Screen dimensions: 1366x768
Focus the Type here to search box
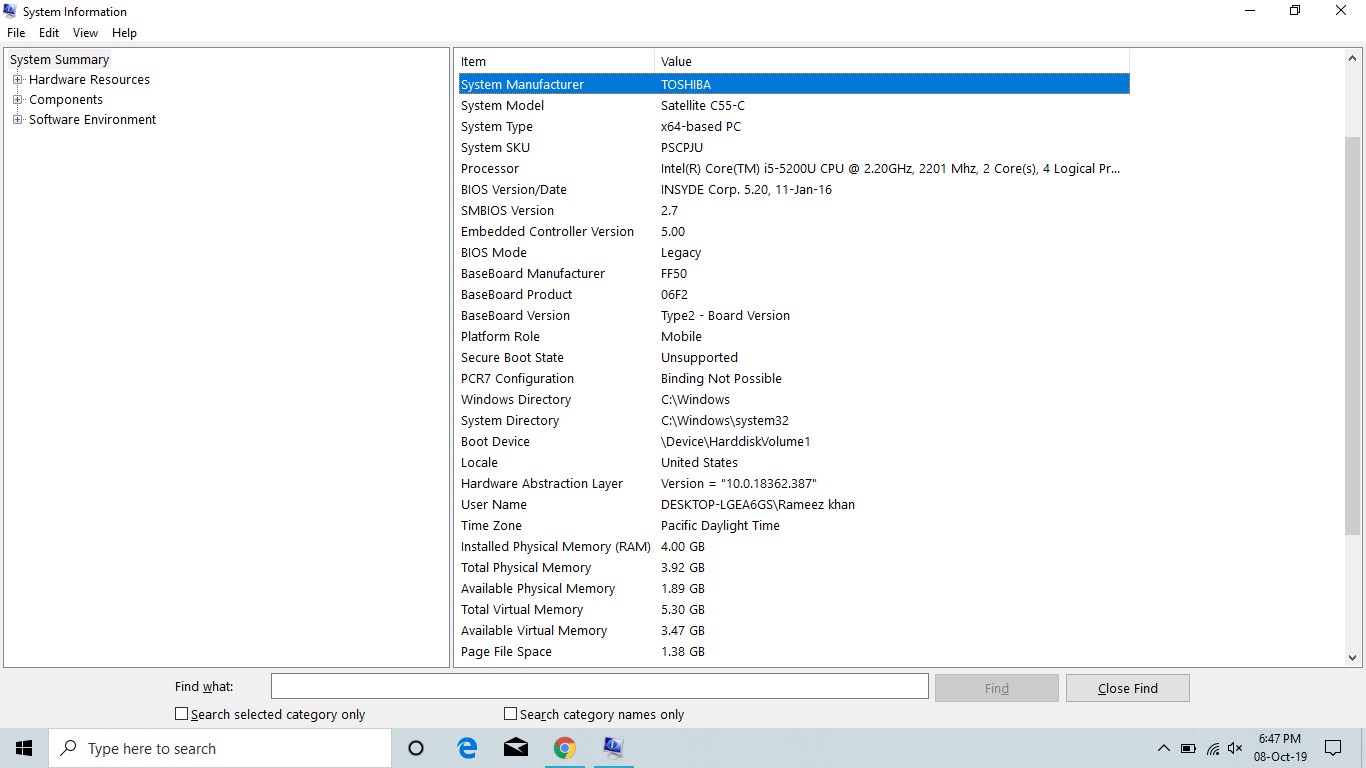pos(220,748)
